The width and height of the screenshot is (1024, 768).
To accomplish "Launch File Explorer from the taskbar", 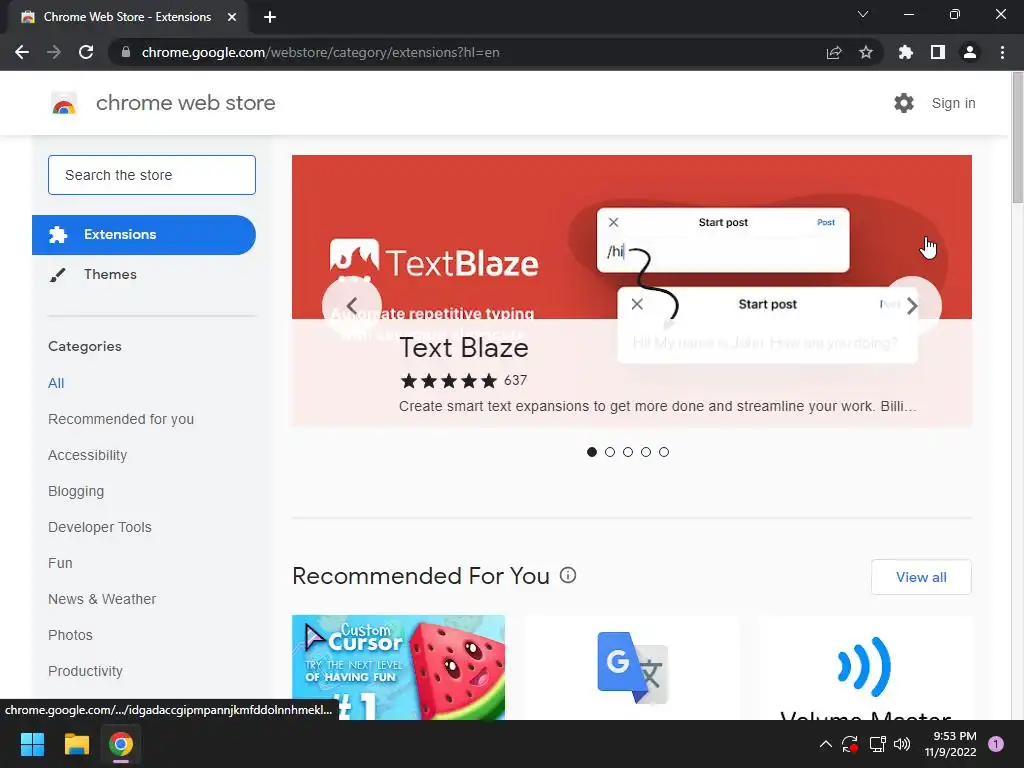I will [76, 744].
